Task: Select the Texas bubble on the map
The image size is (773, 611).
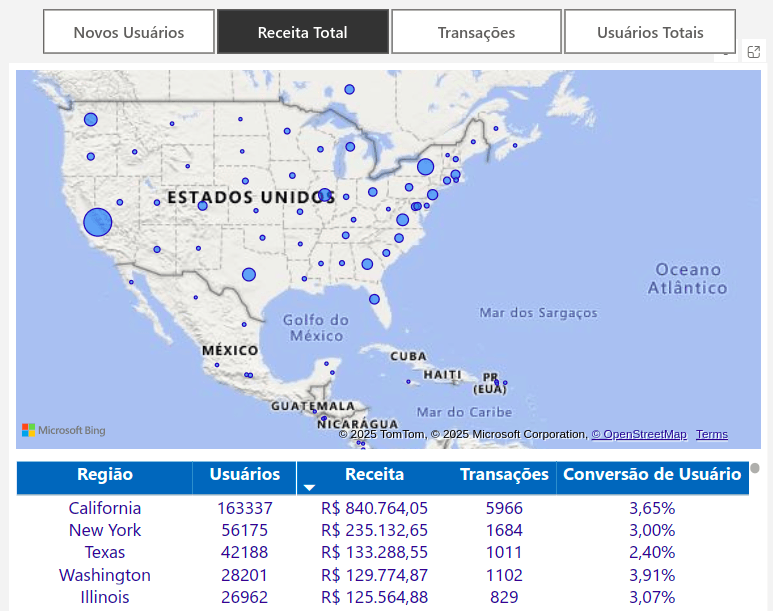Action: pyautogui.click(x=249, y=274)
